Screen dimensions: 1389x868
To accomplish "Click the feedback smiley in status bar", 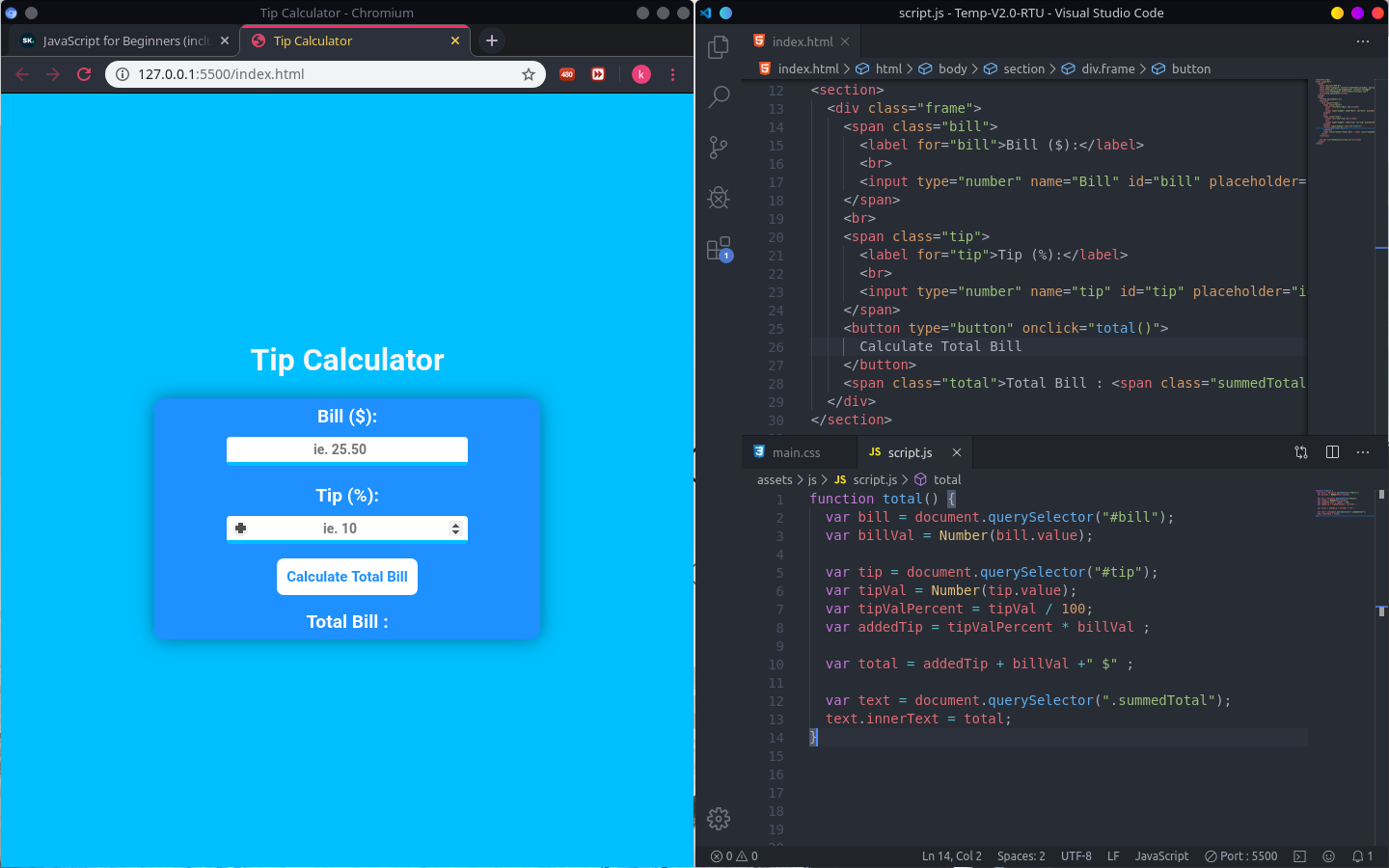I will 1328,856.
